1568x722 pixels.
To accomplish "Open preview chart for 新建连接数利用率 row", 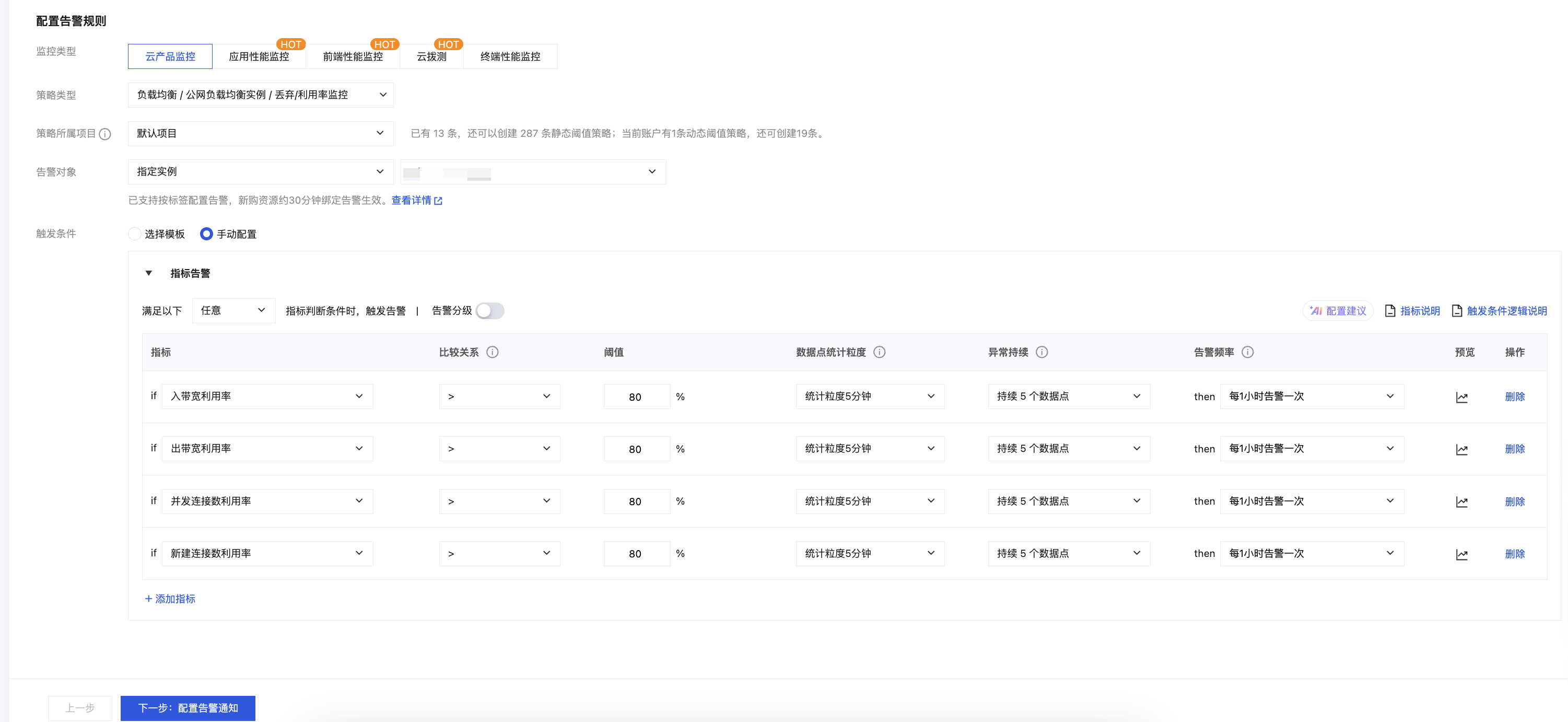I will click(x=1461, y=555).
